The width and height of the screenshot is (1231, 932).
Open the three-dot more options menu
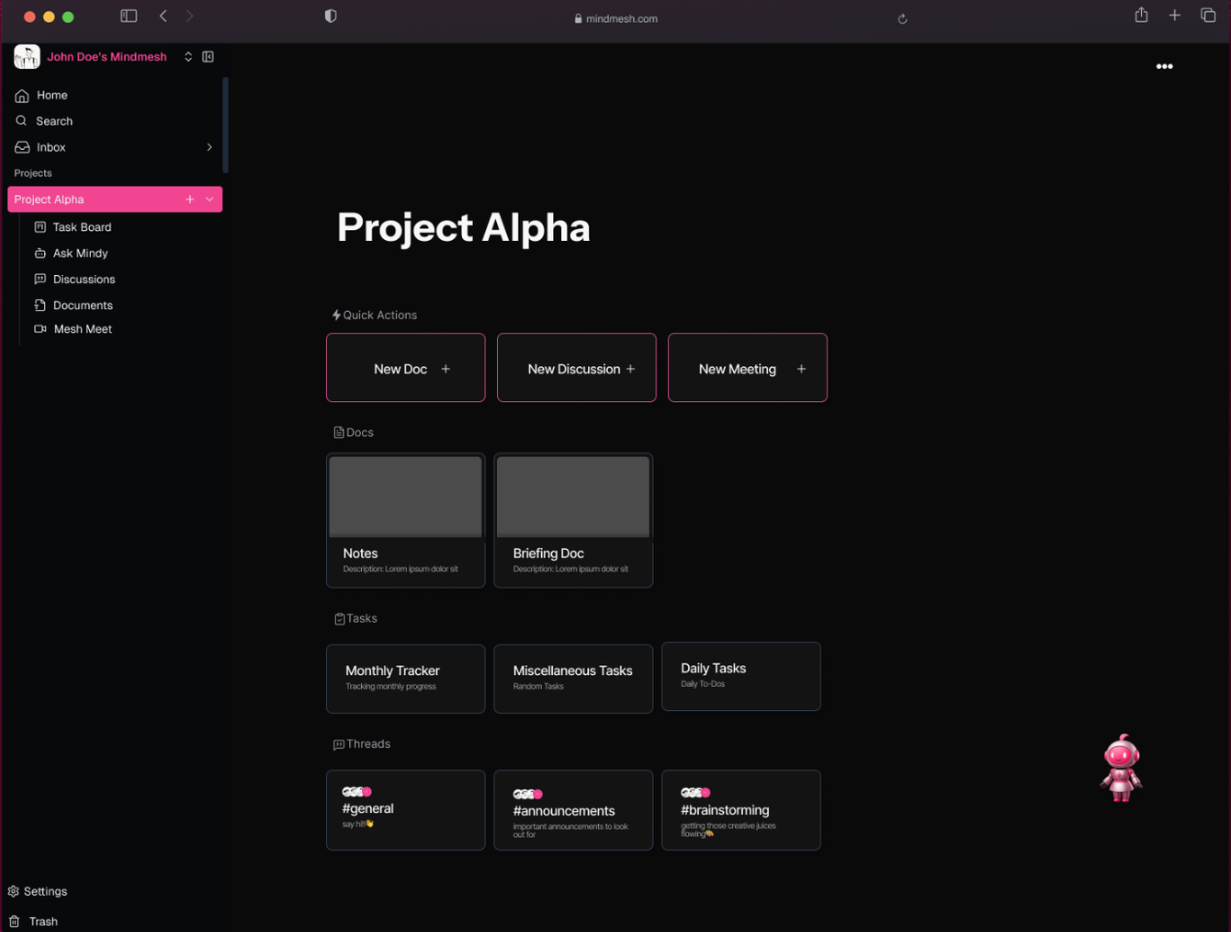(x=1164, y=67)
